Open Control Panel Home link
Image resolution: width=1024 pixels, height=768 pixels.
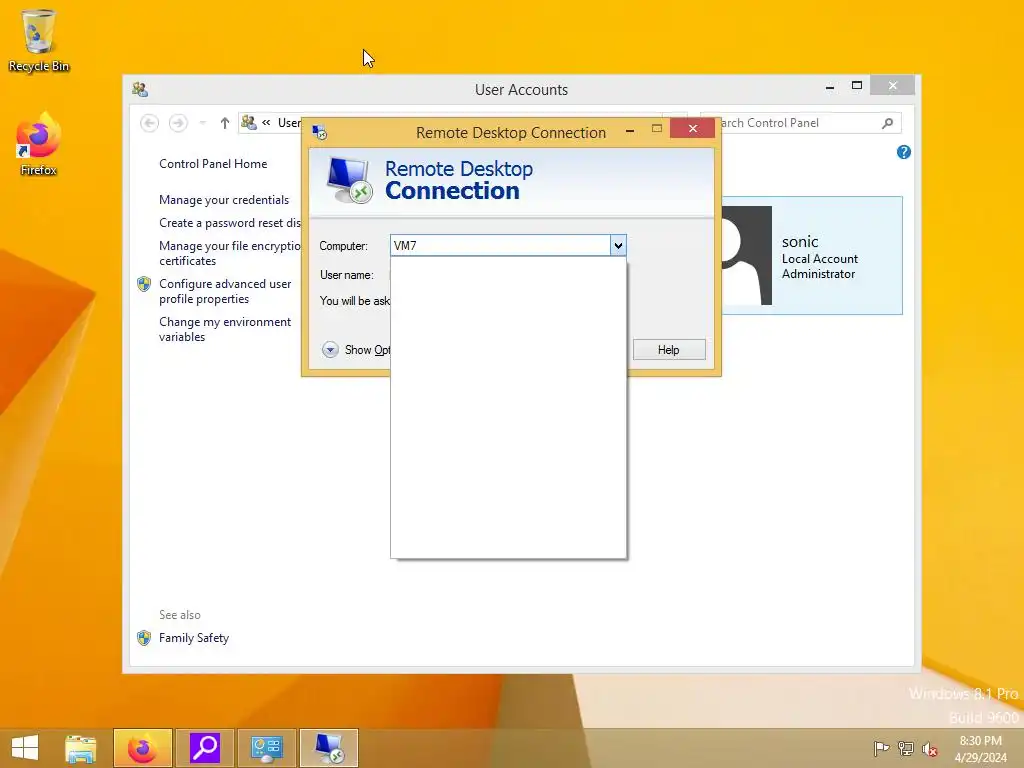click(213, 164)
